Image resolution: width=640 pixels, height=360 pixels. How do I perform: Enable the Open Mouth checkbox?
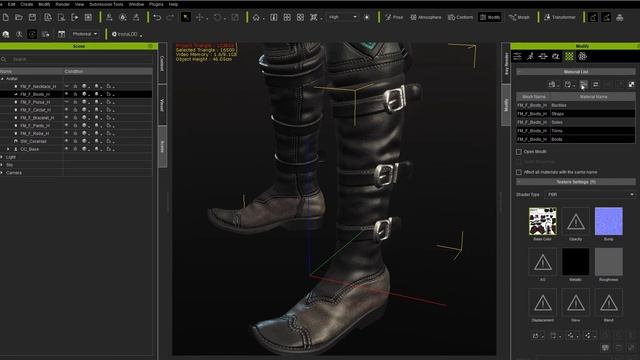(x=519, y=151)
